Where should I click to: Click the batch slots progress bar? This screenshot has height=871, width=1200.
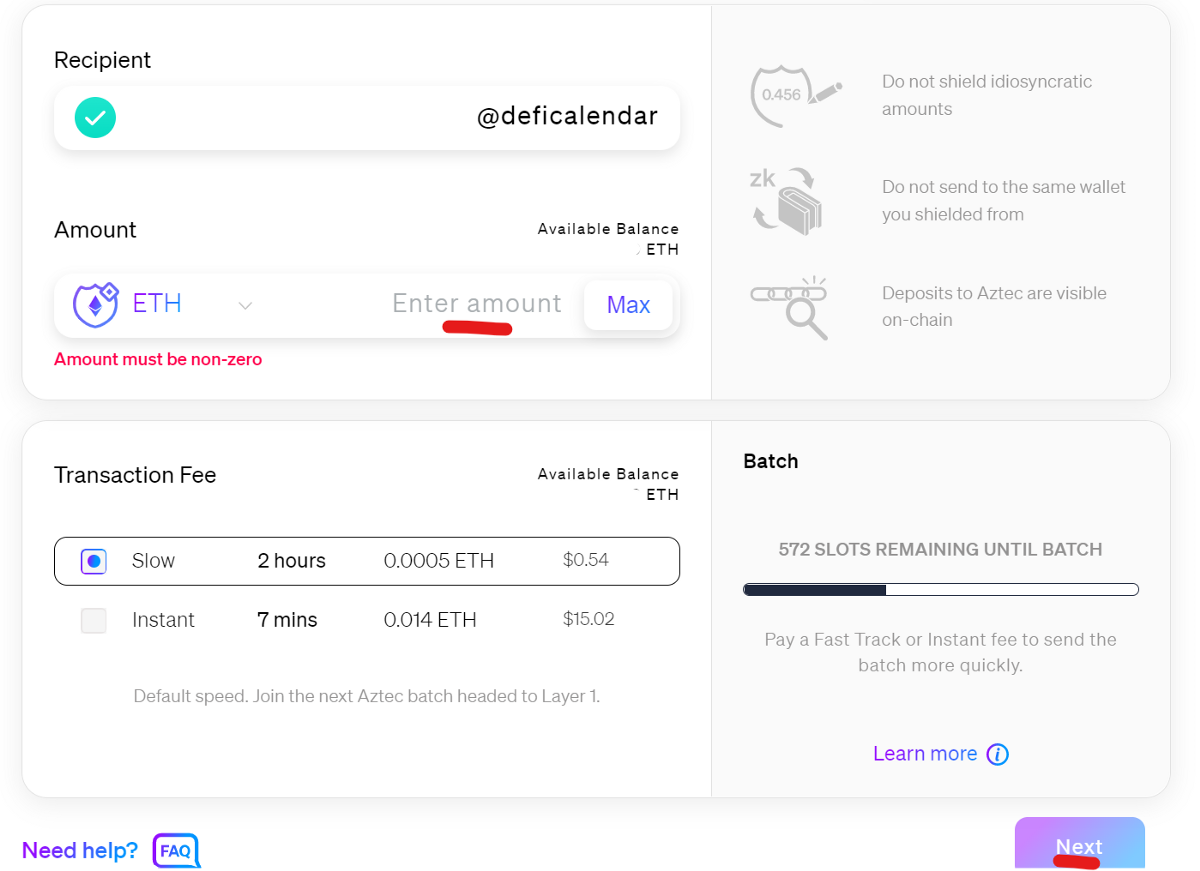[940, 589]
